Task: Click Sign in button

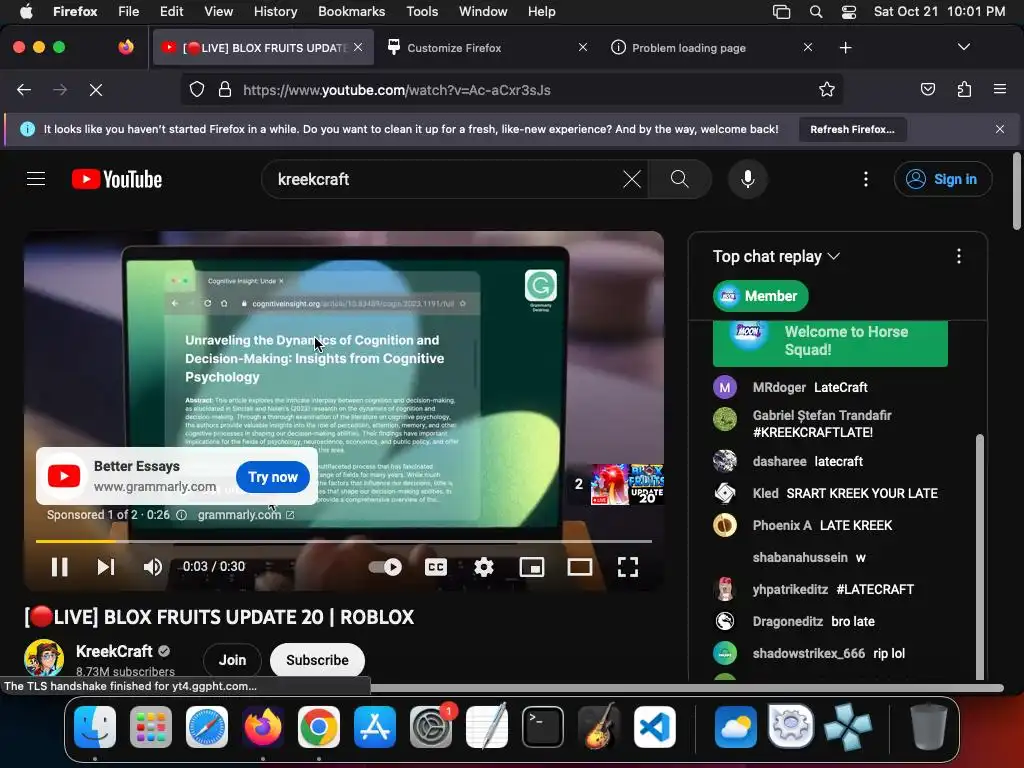Action: (943, 179)
